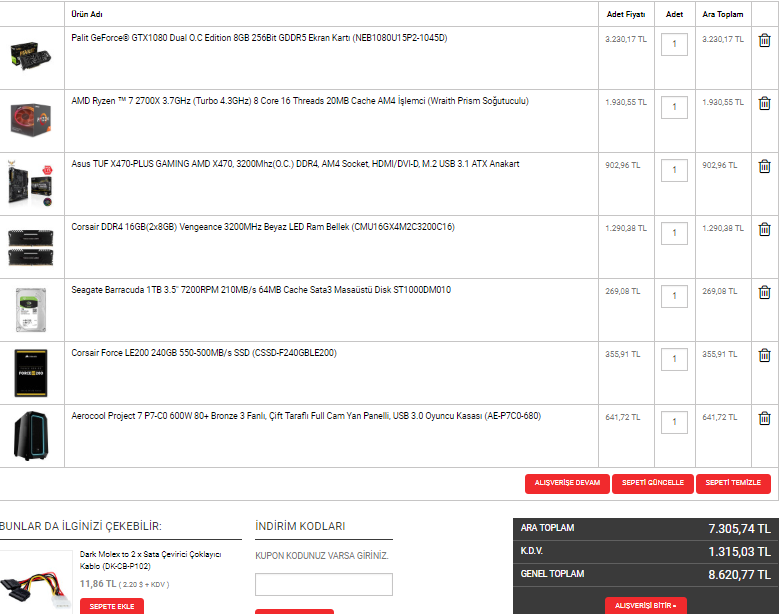Delete Seagate Barracuda 1TB disk row
The height and width of the screenshot is (614, 782).
pyautogui.click(x=764, y=292)
